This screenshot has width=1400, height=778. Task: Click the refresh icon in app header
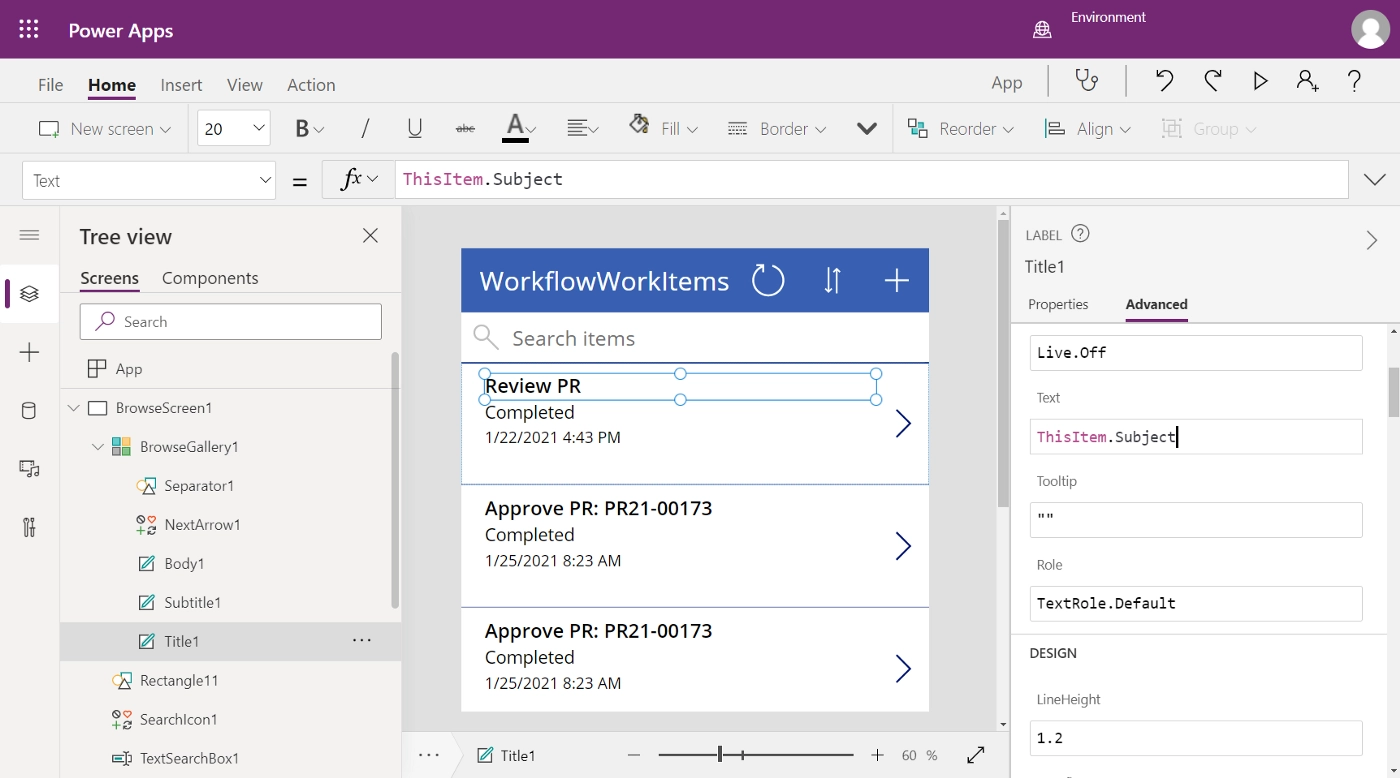[768, 281]
